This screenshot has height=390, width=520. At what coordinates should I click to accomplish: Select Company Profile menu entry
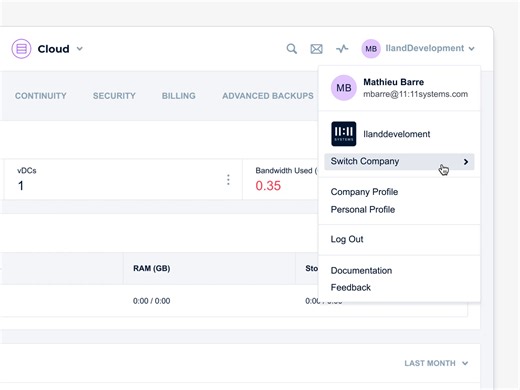tap(364, 192)
